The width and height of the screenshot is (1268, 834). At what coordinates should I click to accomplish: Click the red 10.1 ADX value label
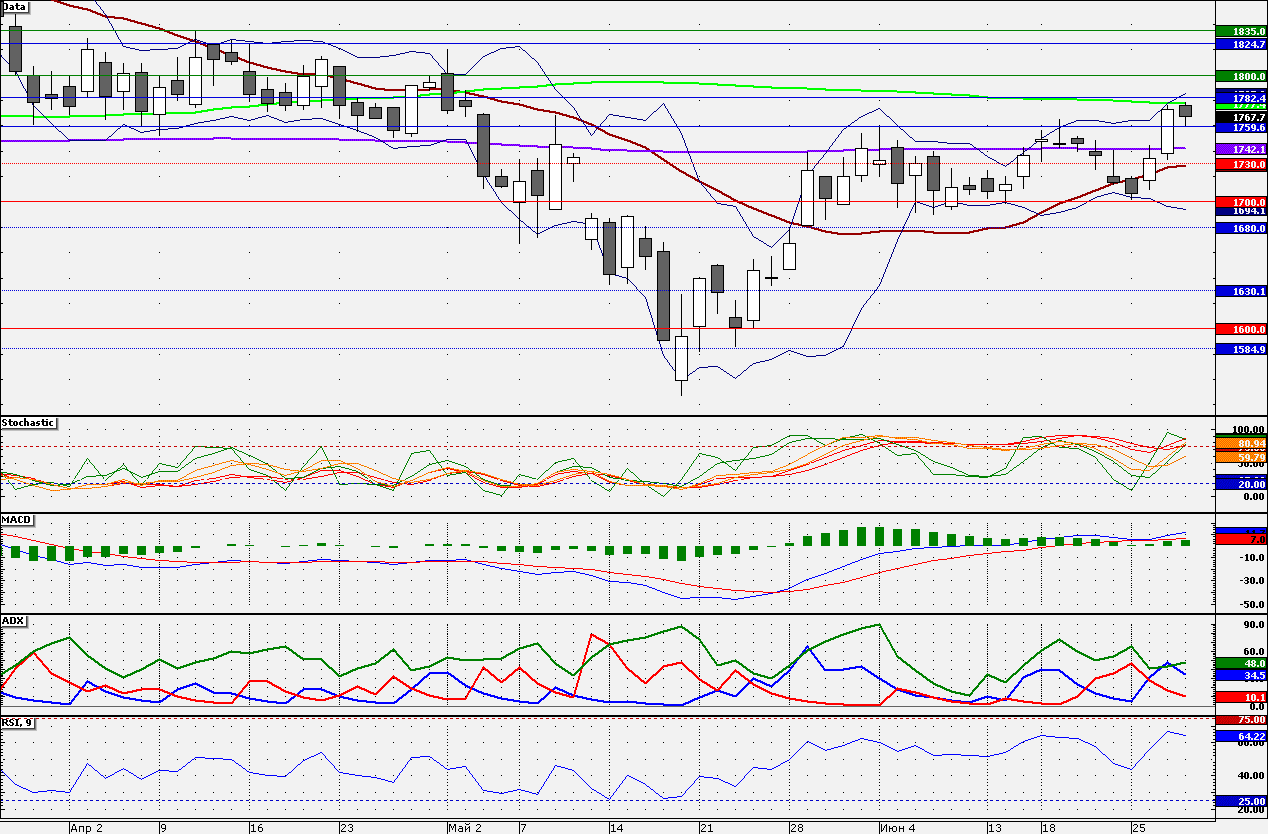1241,697
